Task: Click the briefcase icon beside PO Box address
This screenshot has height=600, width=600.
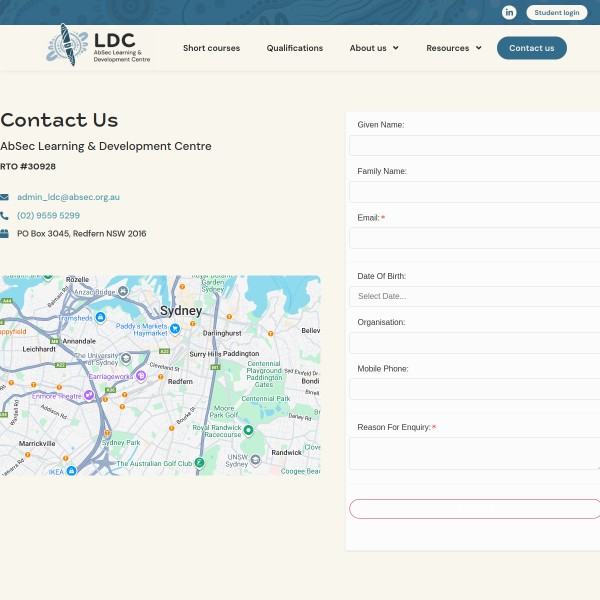Action: [5, 233]
